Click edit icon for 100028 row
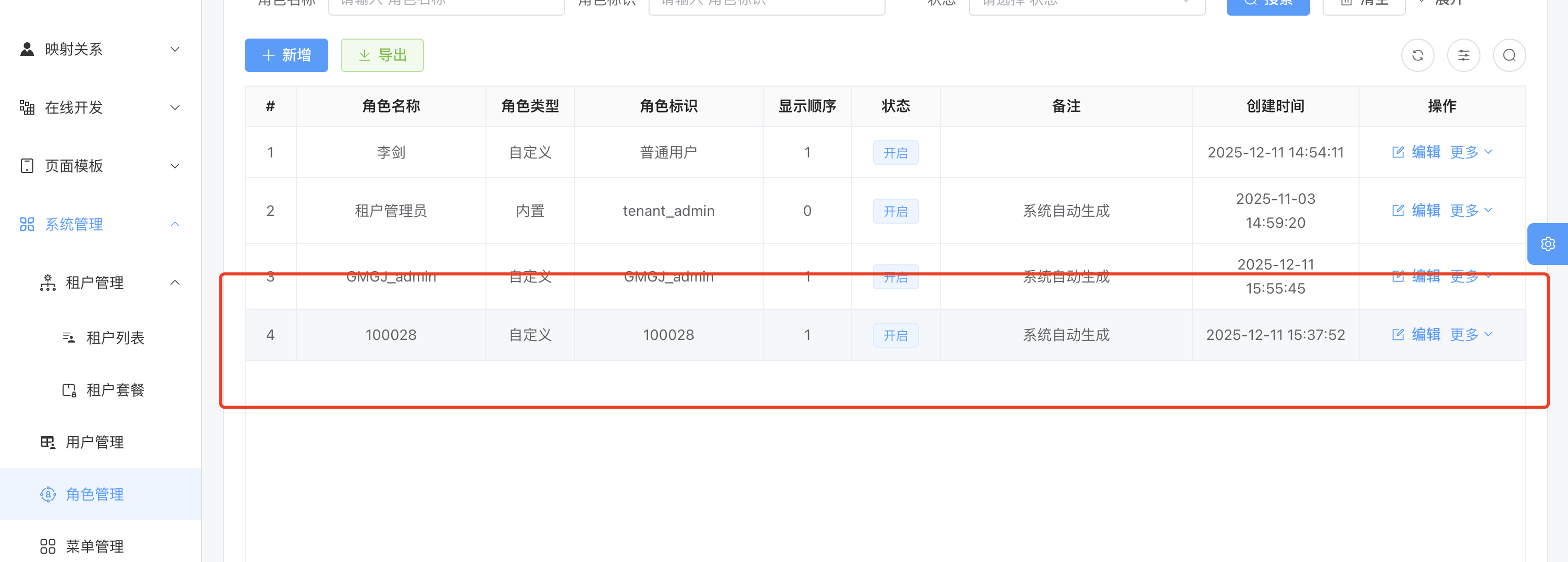Image resolution: width=1568 pixels, height=562 pixels. pyautogui.click(x=1398, y=335)
